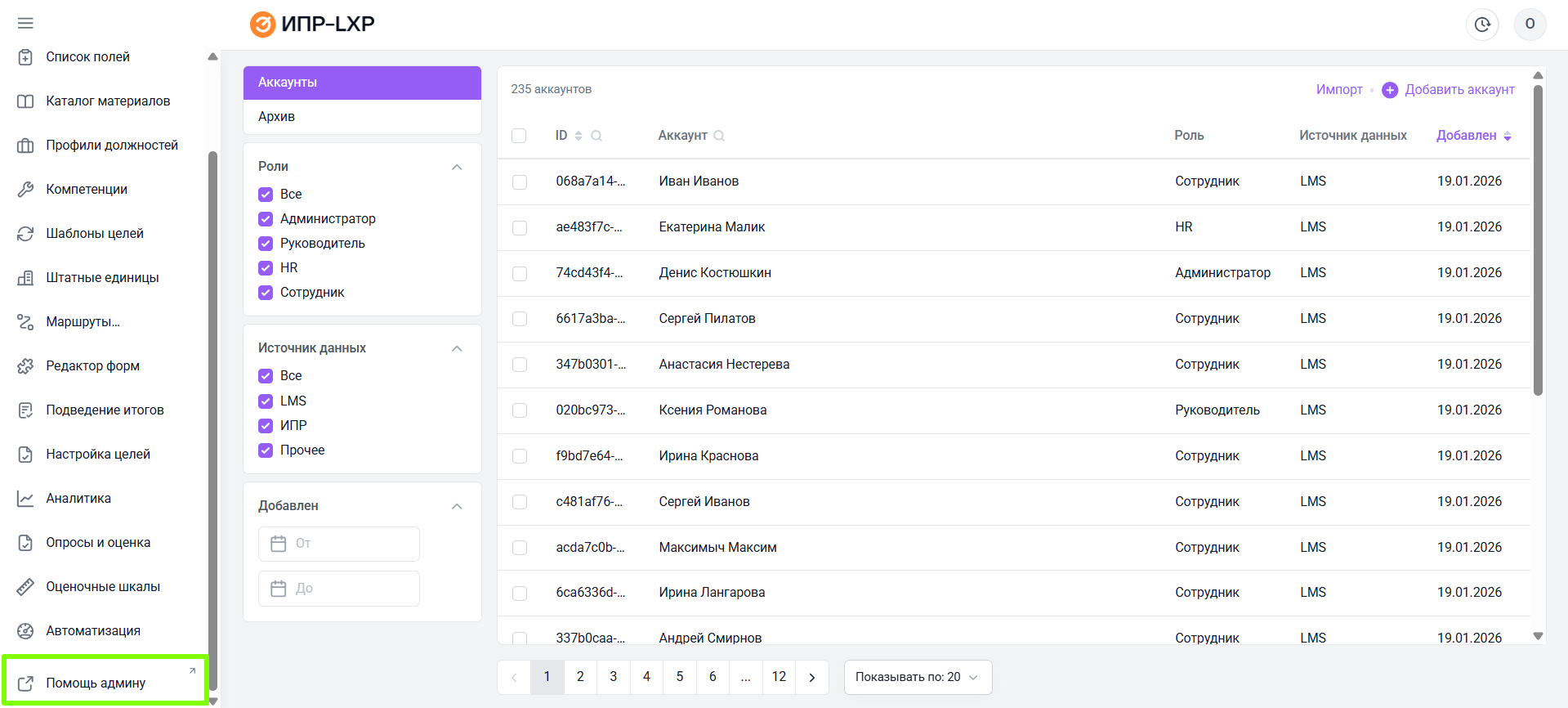Viewport: 1568px width, 708px height.
Task: Click the search icon next to ID column
Action: pos(596,136)
